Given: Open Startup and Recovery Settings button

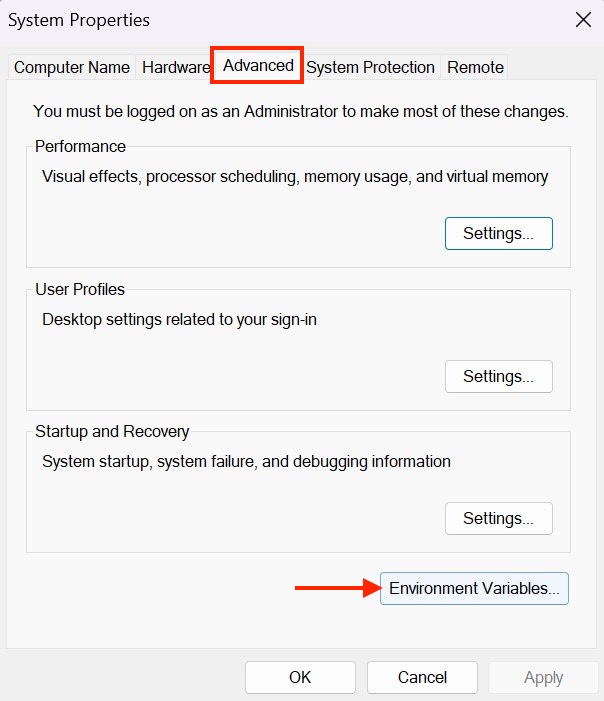Looking at the screenshot, I should click(498, 519).
